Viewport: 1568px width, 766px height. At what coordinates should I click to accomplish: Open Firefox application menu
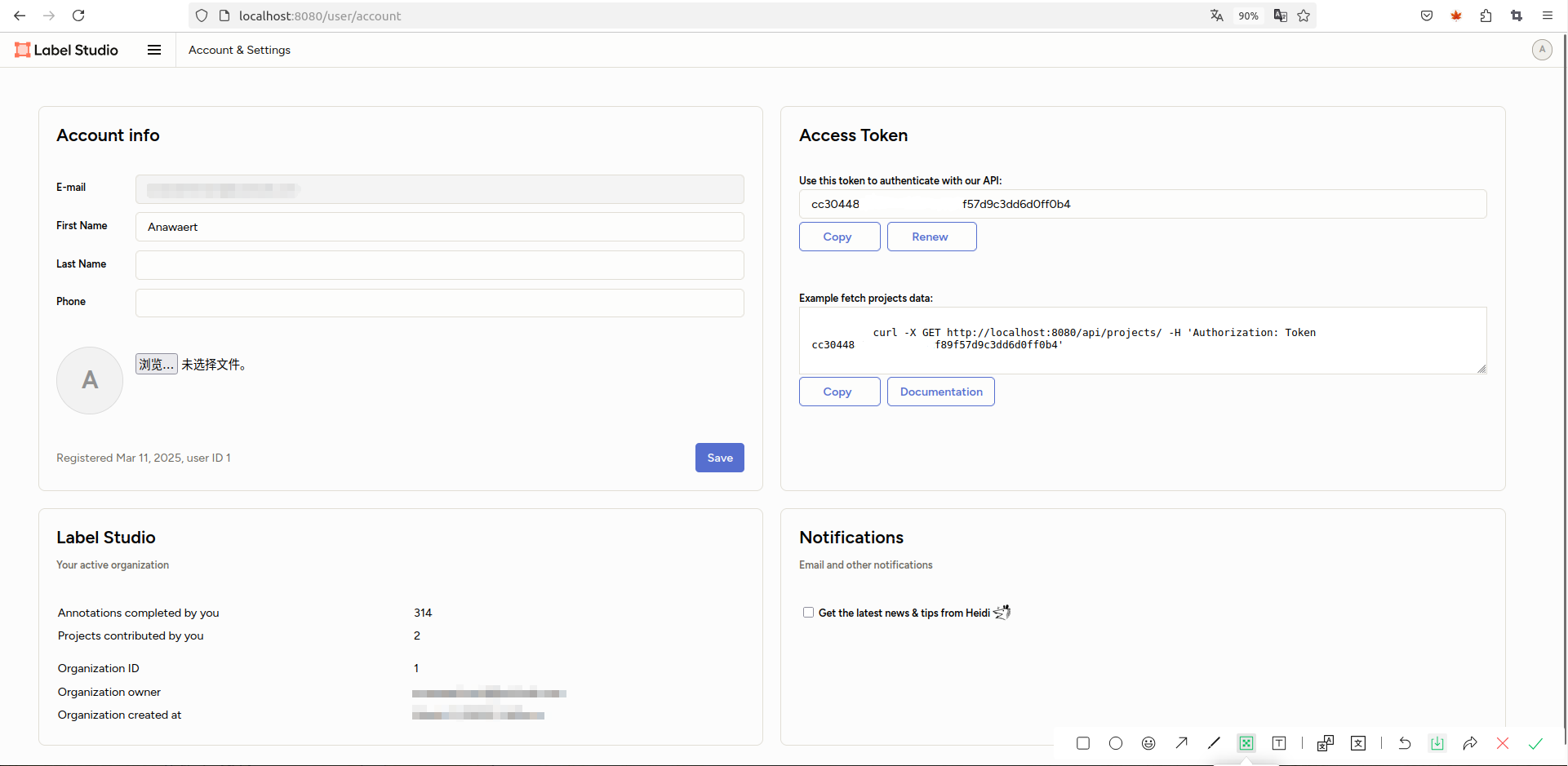pyautogui.click(x=1548, y=15)
